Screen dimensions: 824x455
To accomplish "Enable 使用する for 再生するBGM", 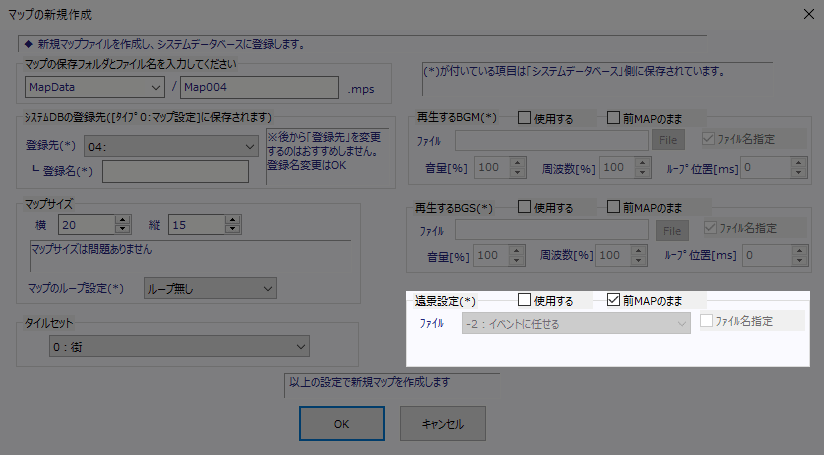I will pyautogui.click(x=524, y=118).
